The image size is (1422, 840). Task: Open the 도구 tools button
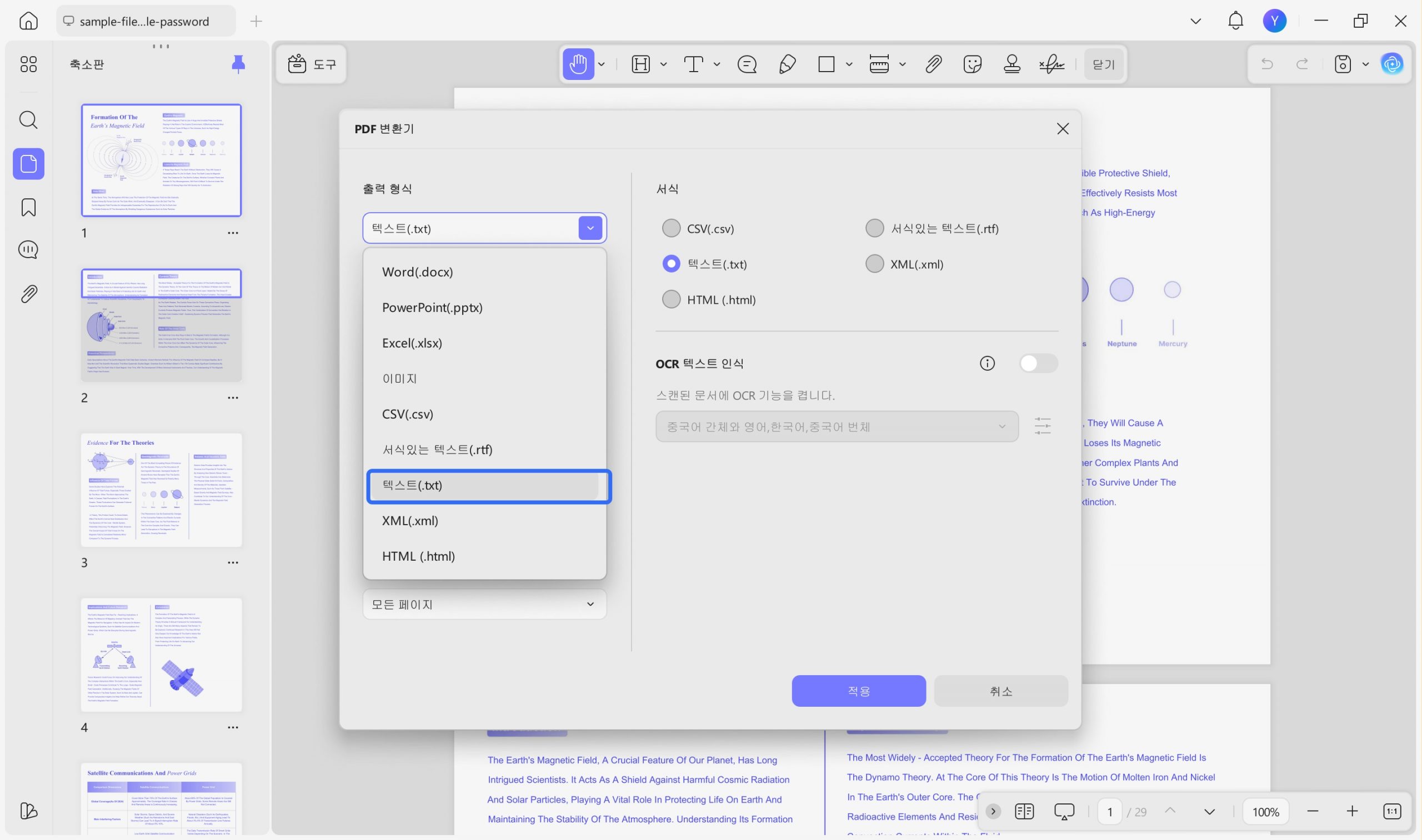(x=312, y=64)
